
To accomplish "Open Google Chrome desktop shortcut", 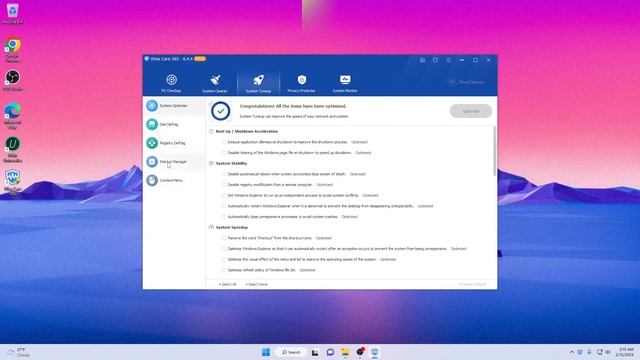I will coord(13,49).
